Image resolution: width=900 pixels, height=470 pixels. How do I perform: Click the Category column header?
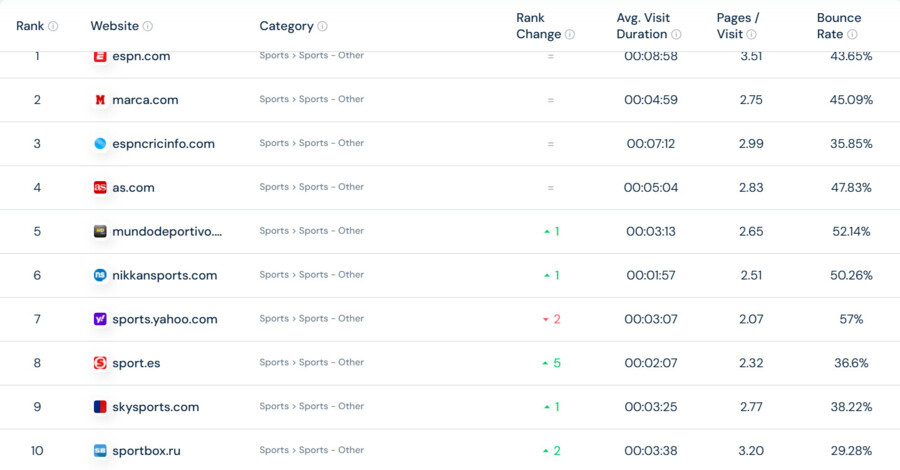click(286, 26)
